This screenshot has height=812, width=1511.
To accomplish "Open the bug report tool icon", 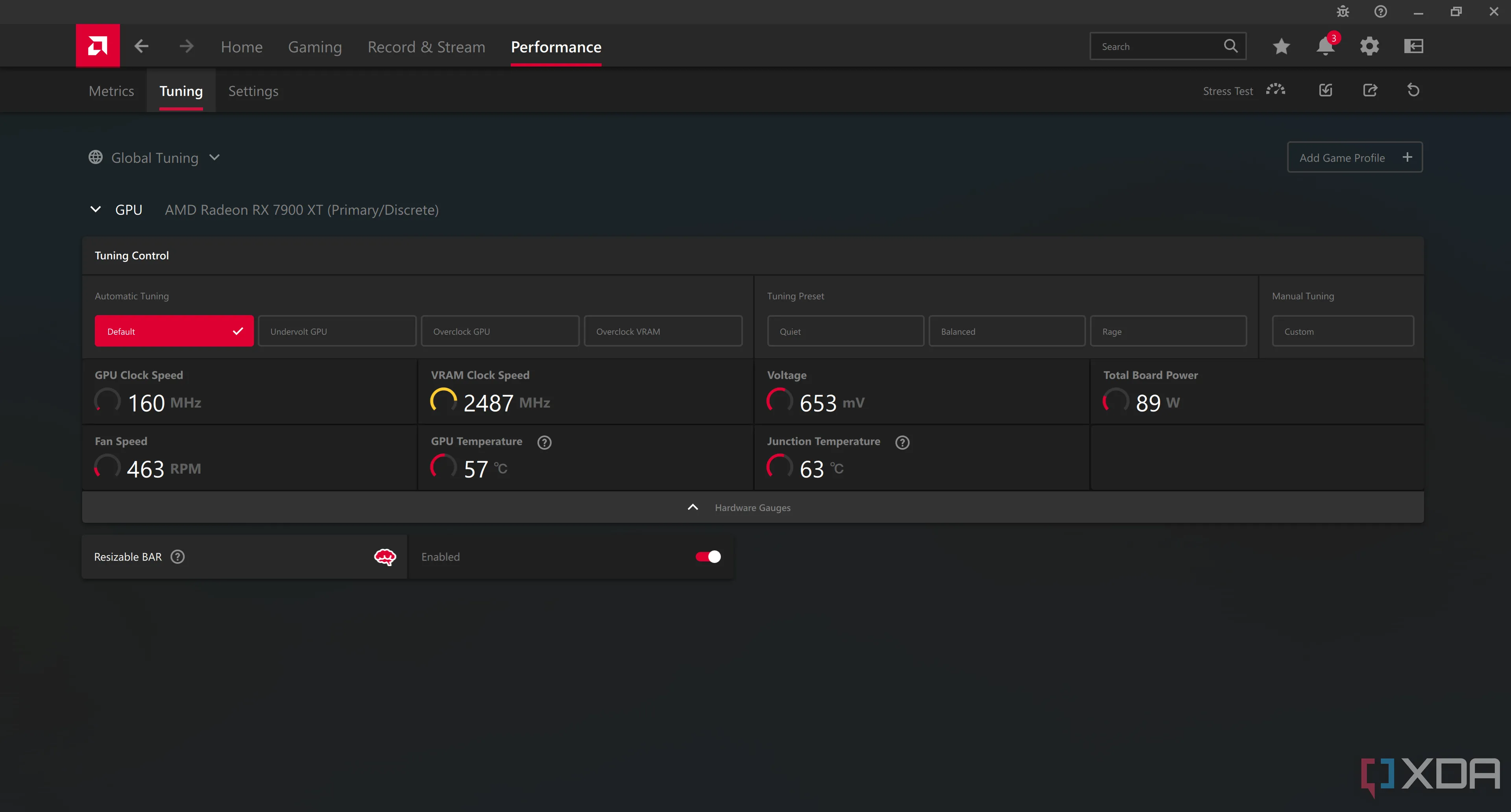I will [x=1343, y=12].
